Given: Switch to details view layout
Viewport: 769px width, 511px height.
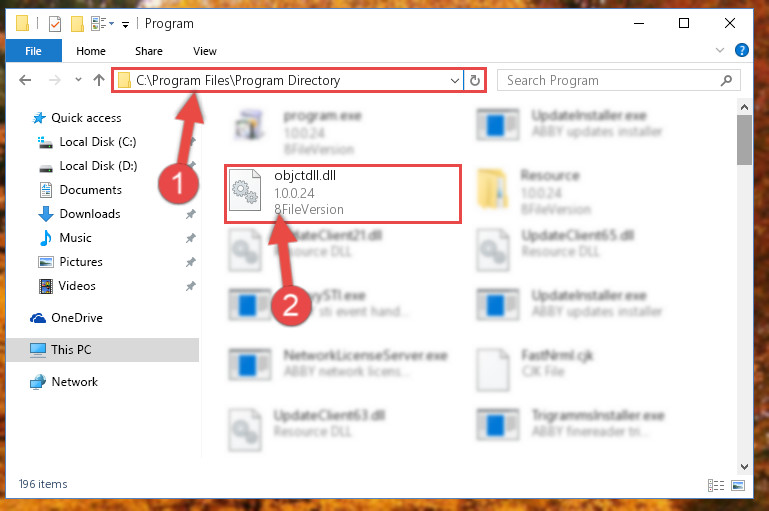Looking at the screenshot, I should (716, 485).
